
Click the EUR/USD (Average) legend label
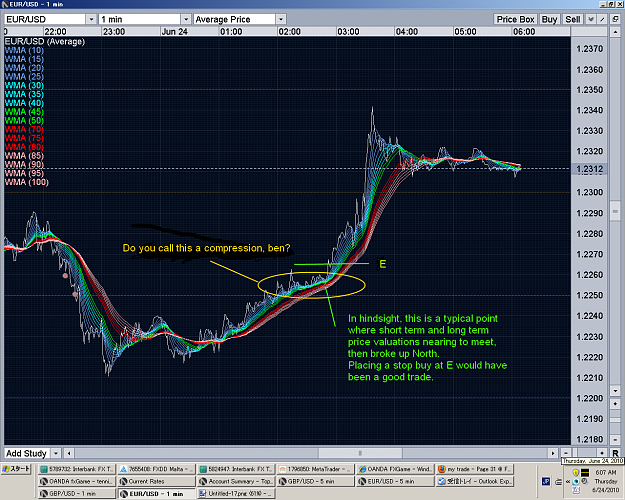tap(45, 41)
